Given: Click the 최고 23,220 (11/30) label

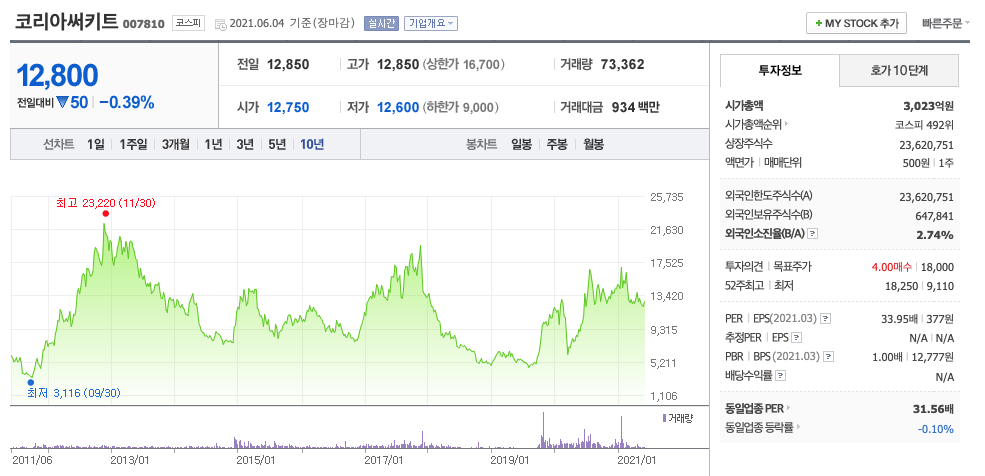Looking at the screenshot, I should [106, 203].
